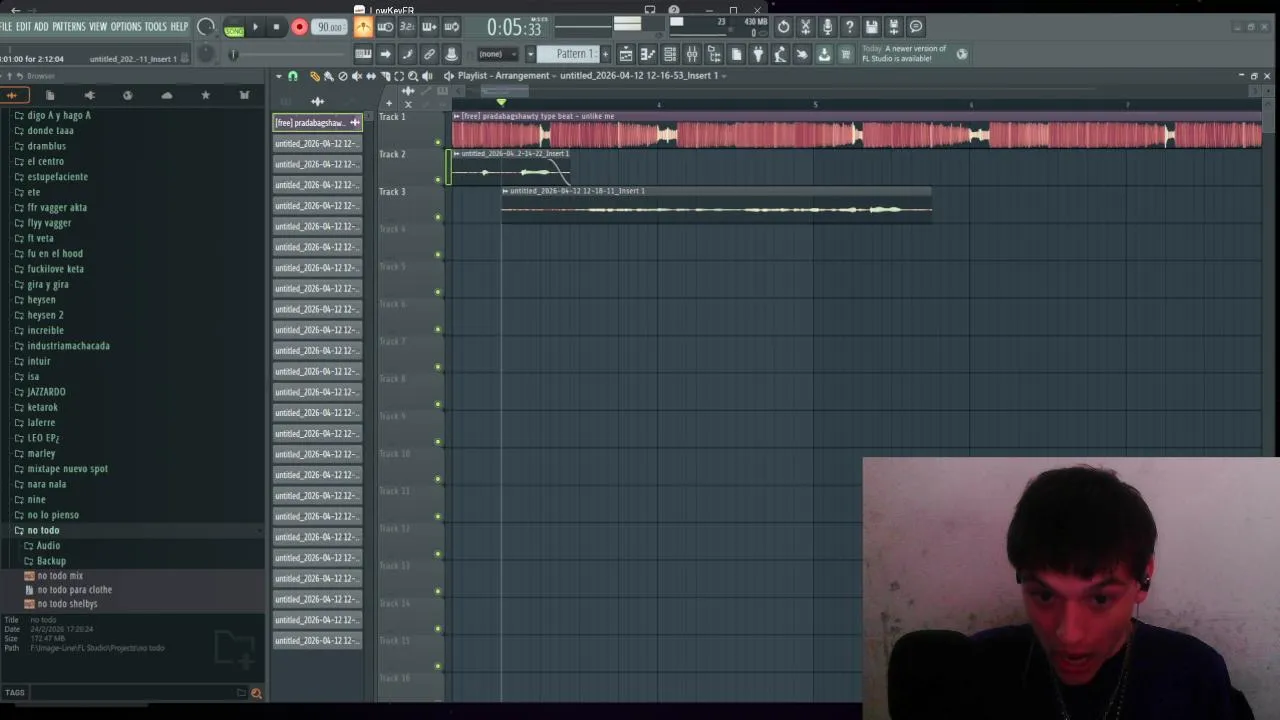Toggle the playlist snap magnet icon
Viewport: 1280px width, 720px height.
pos(293,76)
